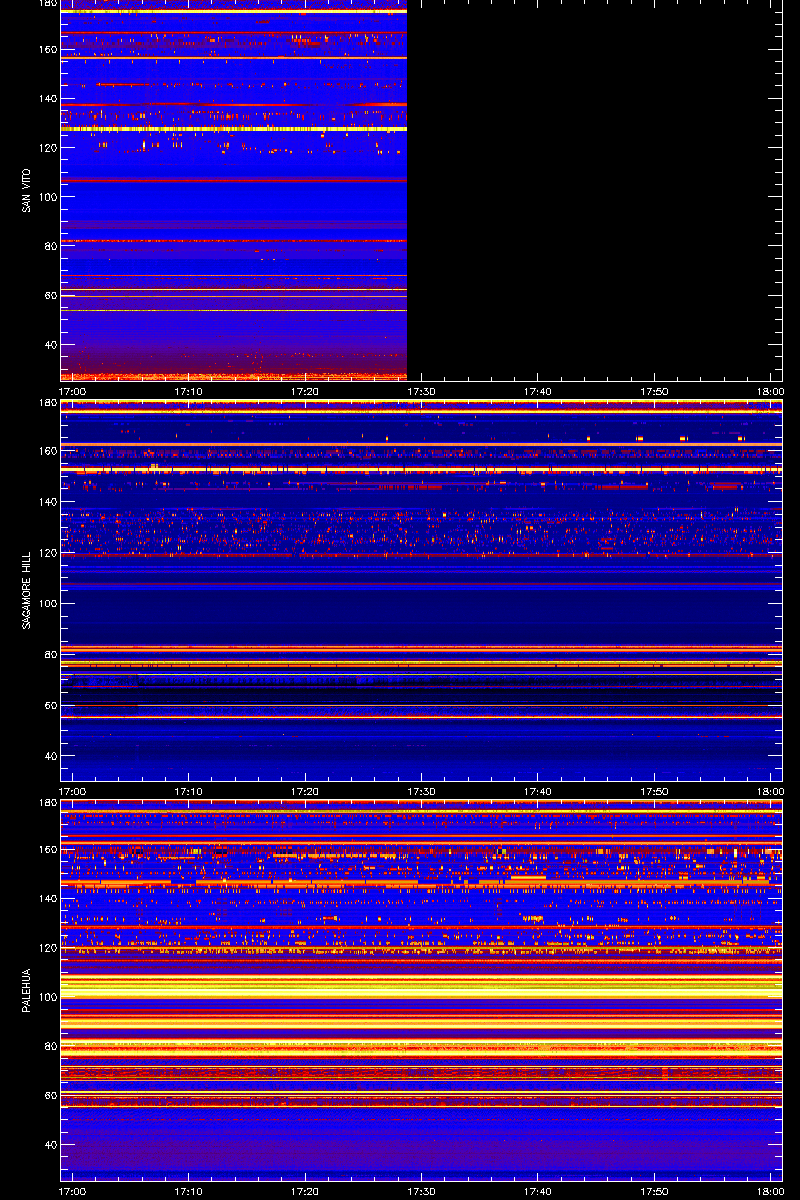
Task: Click the 18:00 time label under Palehua plot
Action: pyautogui.click(x=770, y=1191)
